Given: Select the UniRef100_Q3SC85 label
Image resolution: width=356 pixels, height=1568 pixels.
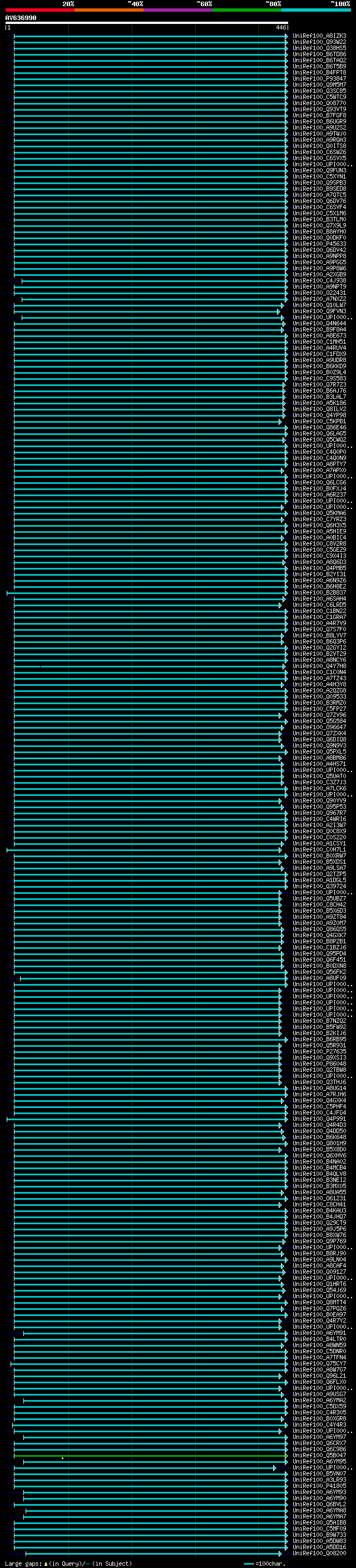Looking at the screenshot, I should (x=319, y=91).
